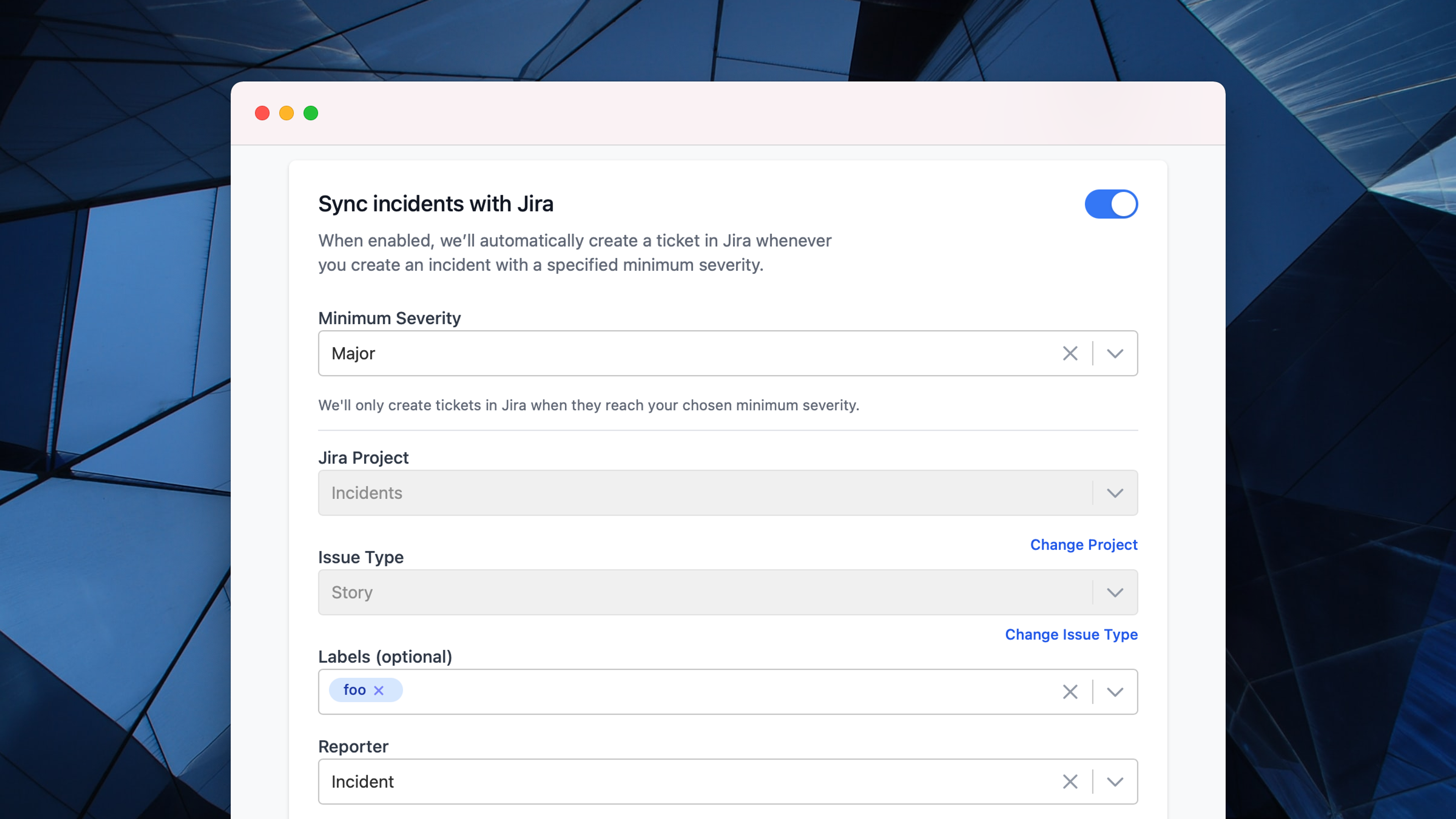Screen dimensions: 1456x819
Task: Click the yellow minimize window button
Action: pyautogui.click(x=287, y=113)
